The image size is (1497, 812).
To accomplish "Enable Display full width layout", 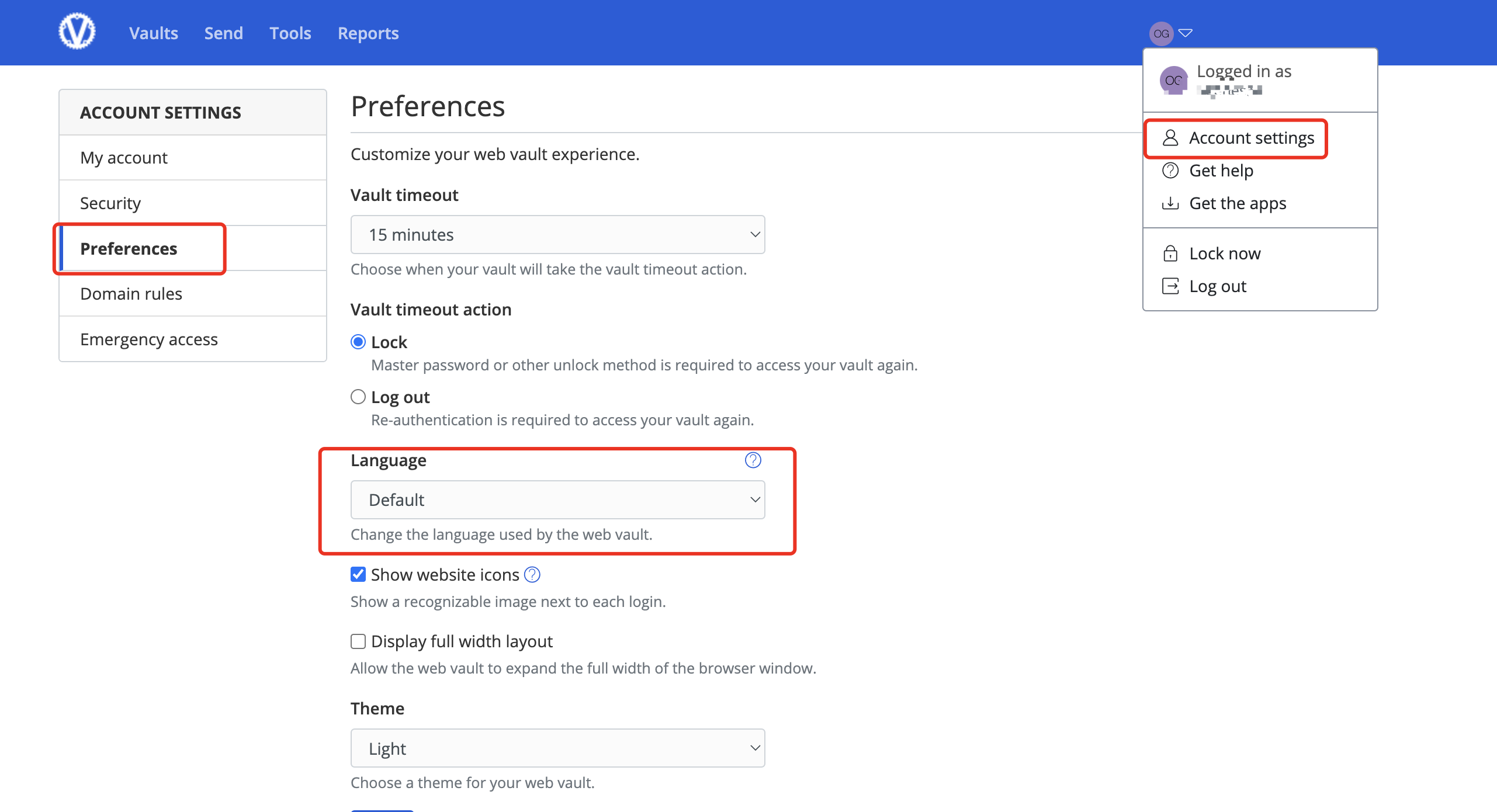I will pos(358,641).
